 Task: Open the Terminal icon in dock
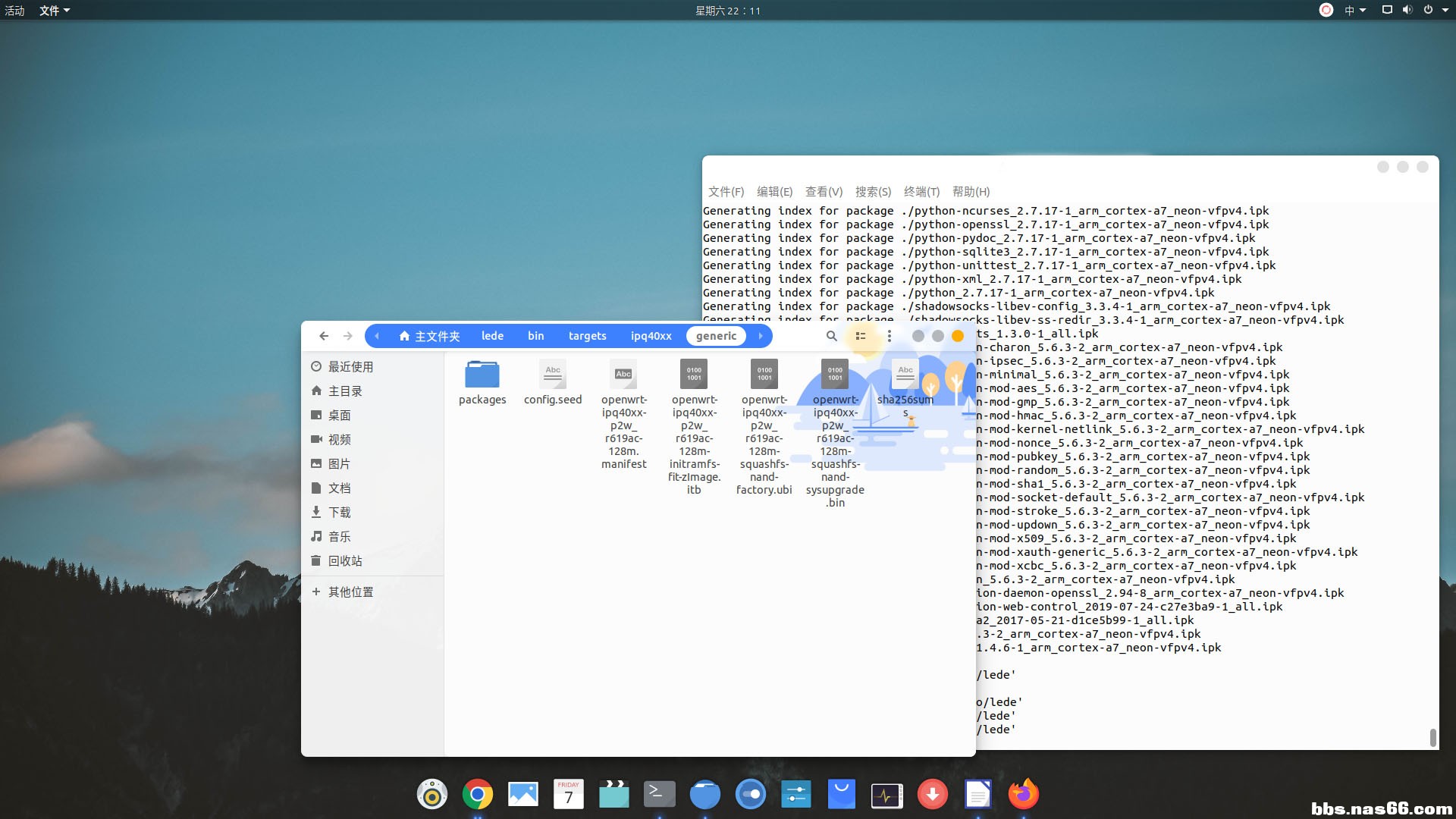tap(660, 795)
